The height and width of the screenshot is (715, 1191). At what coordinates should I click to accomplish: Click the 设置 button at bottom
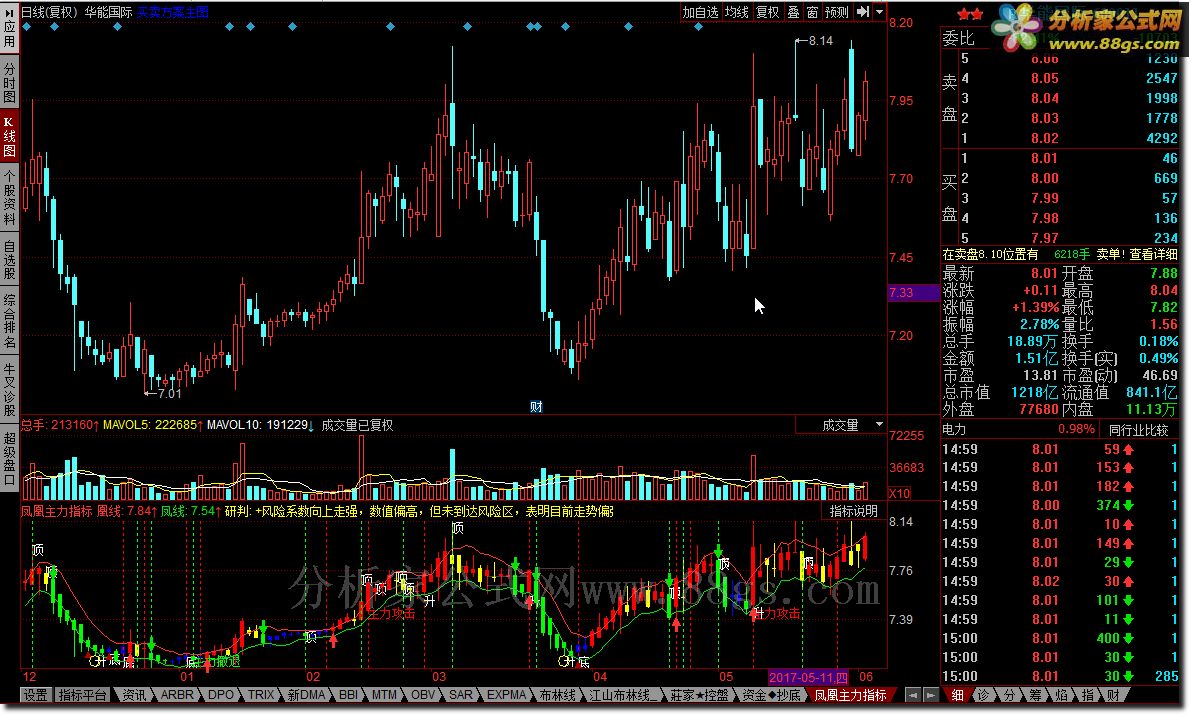pyautogui.click(x=34, y=694)
